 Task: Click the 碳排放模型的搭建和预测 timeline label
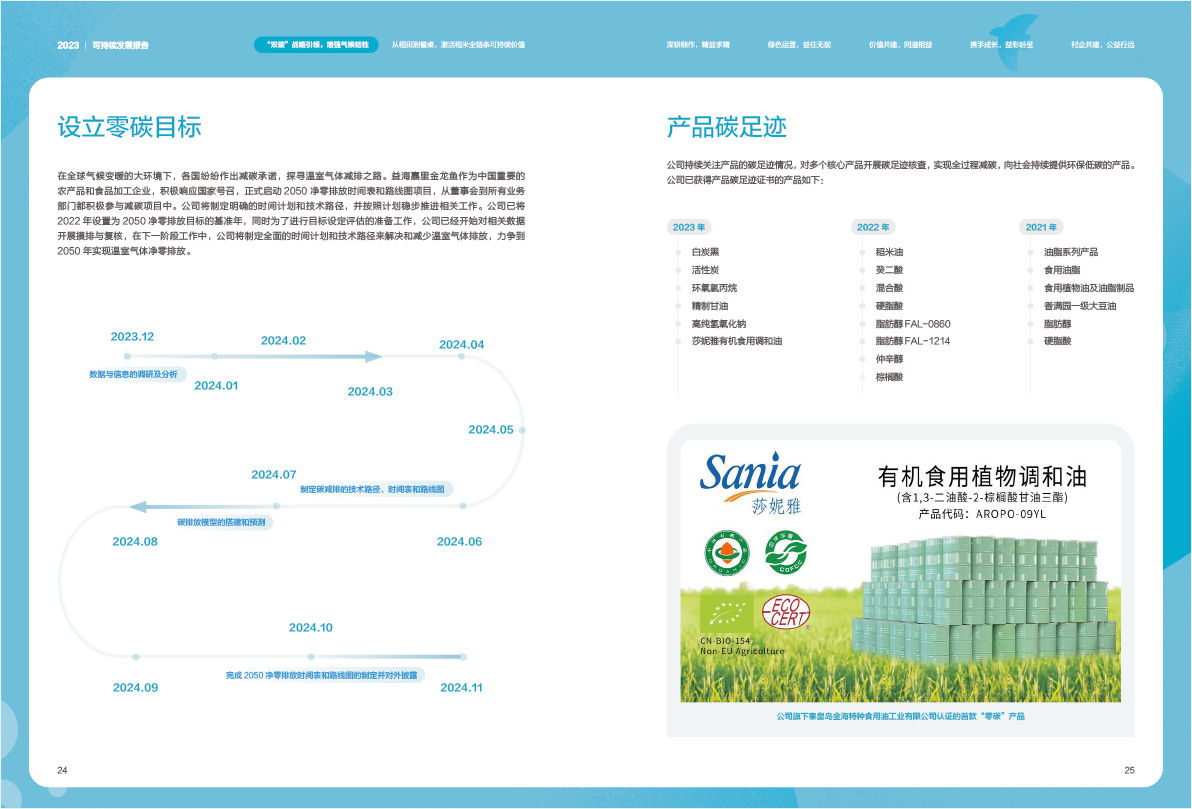221,522
